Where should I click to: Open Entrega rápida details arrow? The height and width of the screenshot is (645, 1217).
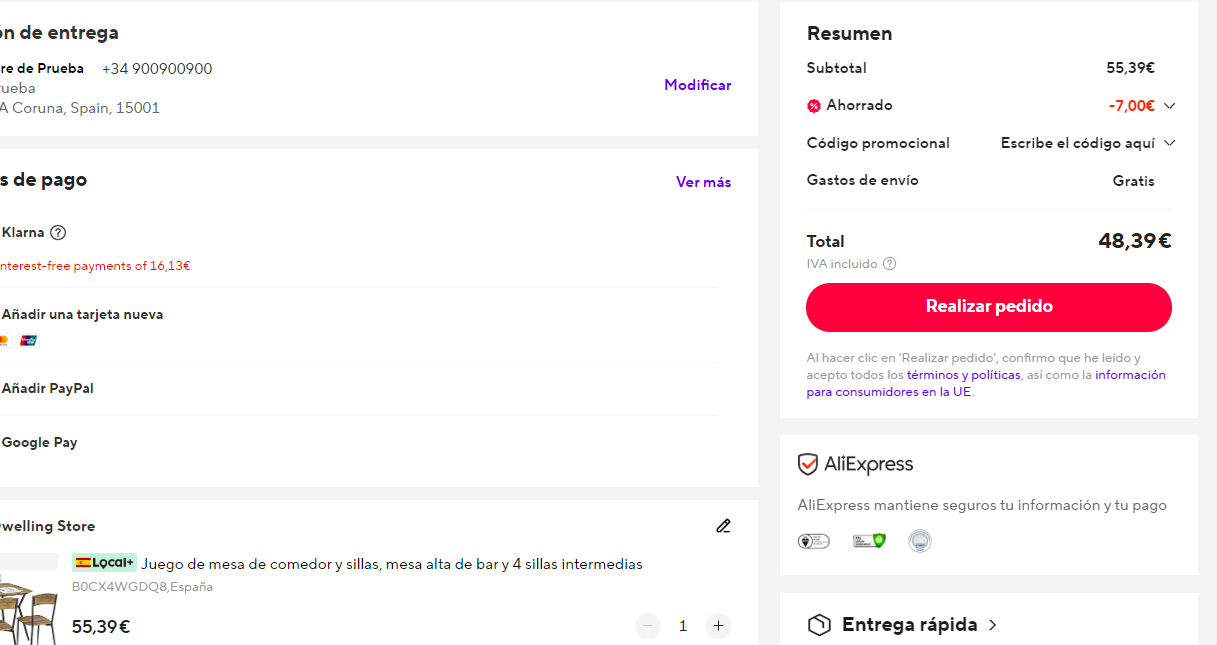tap(992, 625)
